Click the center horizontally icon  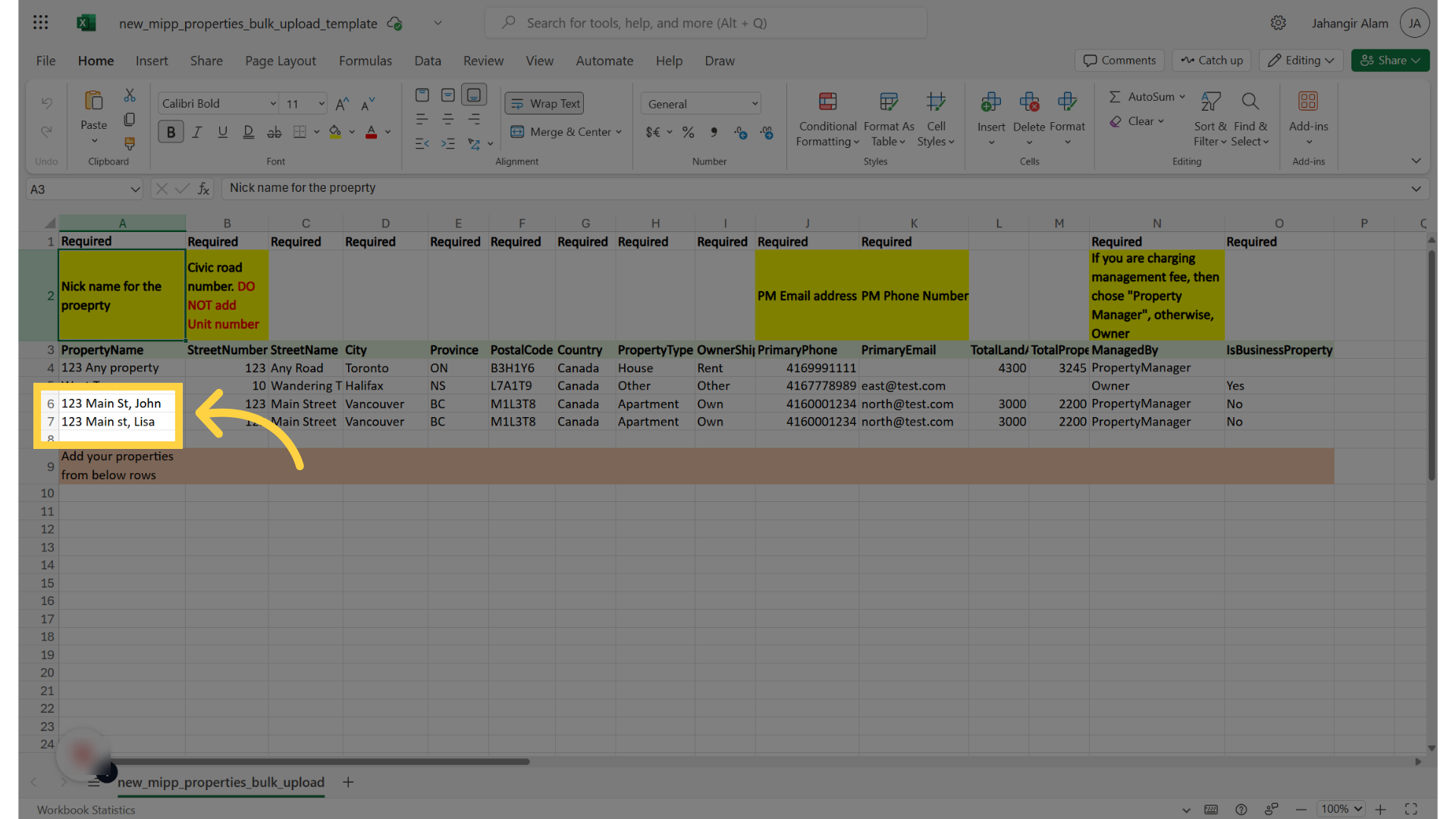(448, 119)
